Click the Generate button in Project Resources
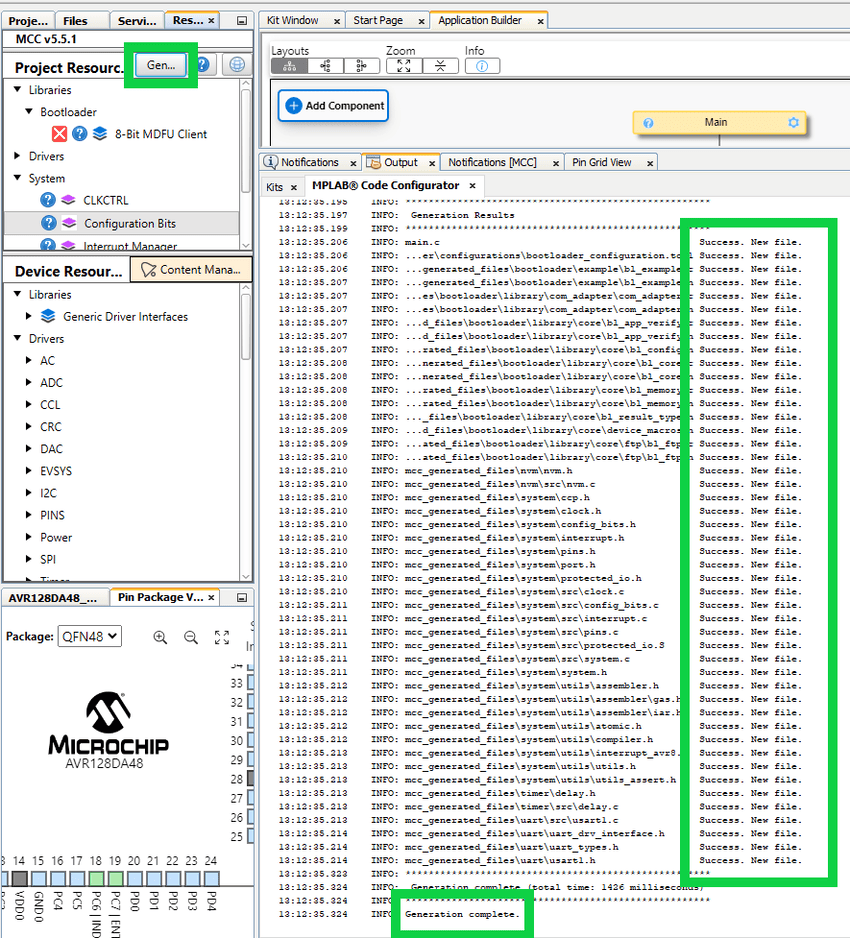850x938 pixels. (x=160, y=64)
